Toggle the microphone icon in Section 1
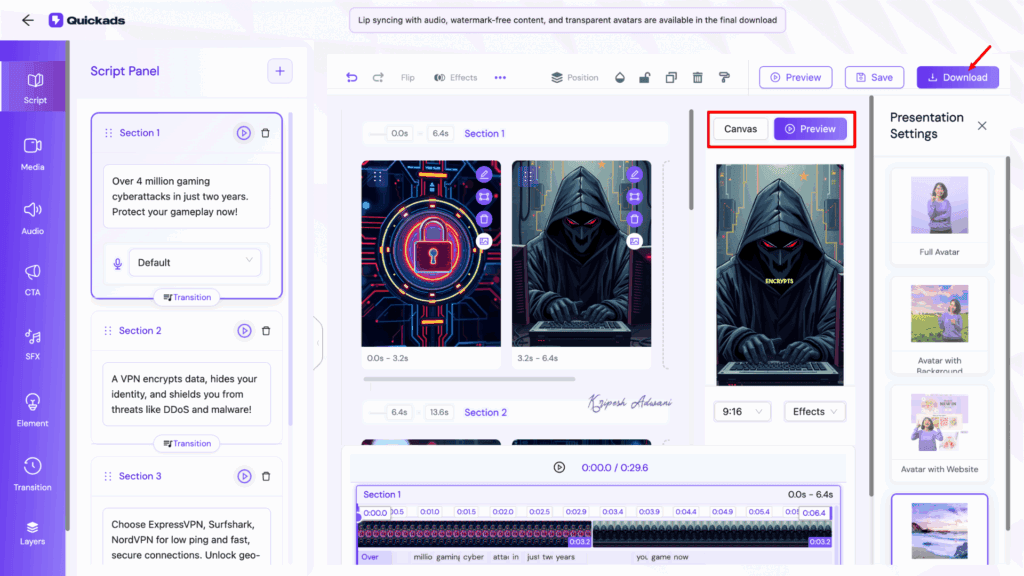 coord(118,262)
